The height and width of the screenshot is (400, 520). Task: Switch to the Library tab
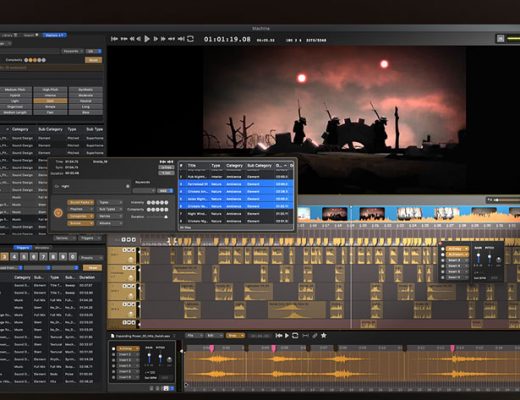(x=9, y=35)
